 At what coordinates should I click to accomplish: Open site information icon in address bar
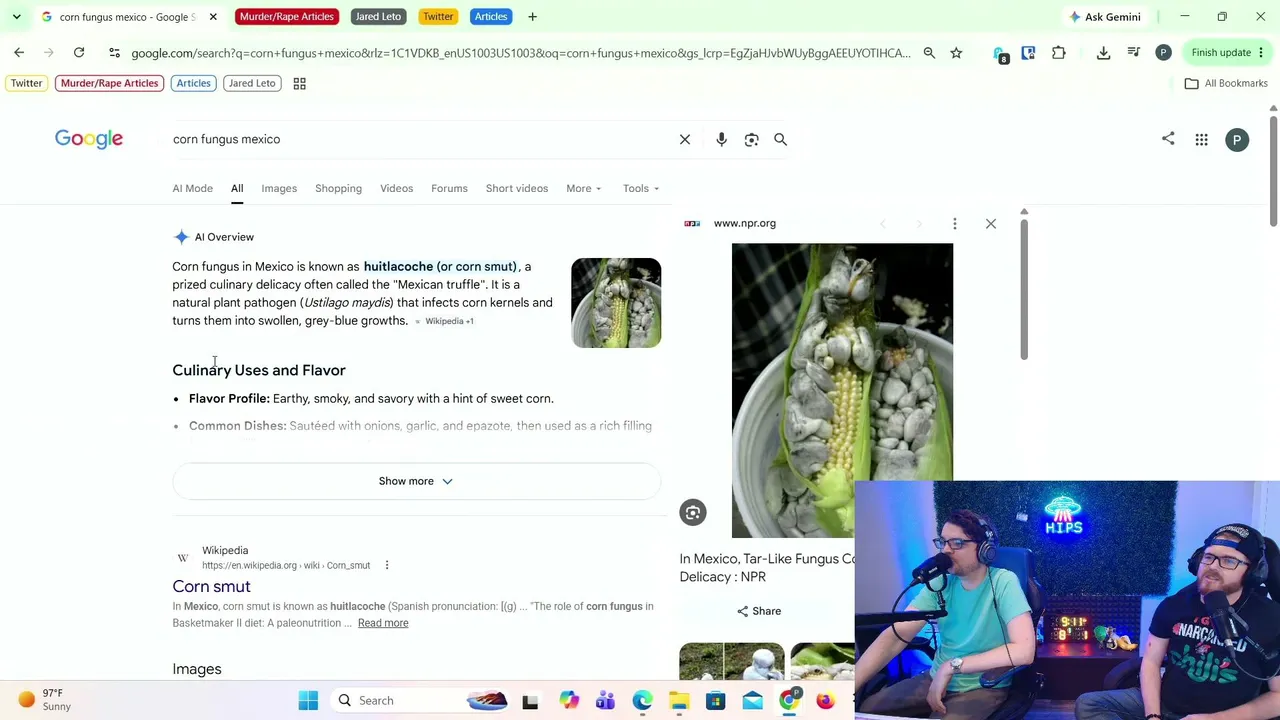click(114, 52)
